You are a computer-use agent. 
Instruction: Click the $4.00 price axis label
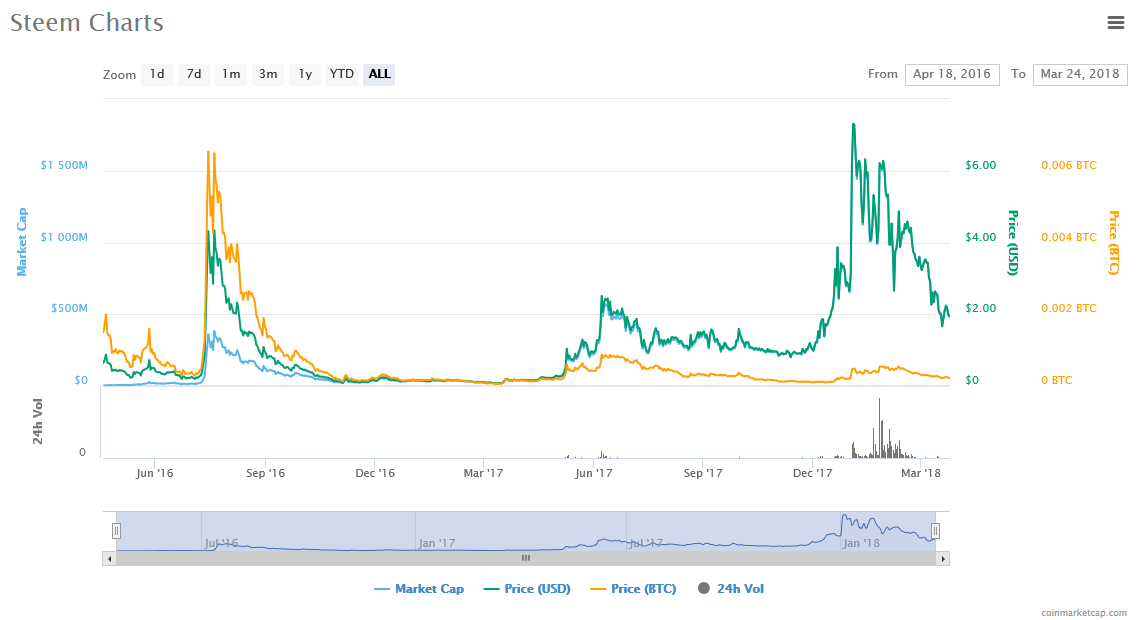pyautogui.click(x=980, y=237)
